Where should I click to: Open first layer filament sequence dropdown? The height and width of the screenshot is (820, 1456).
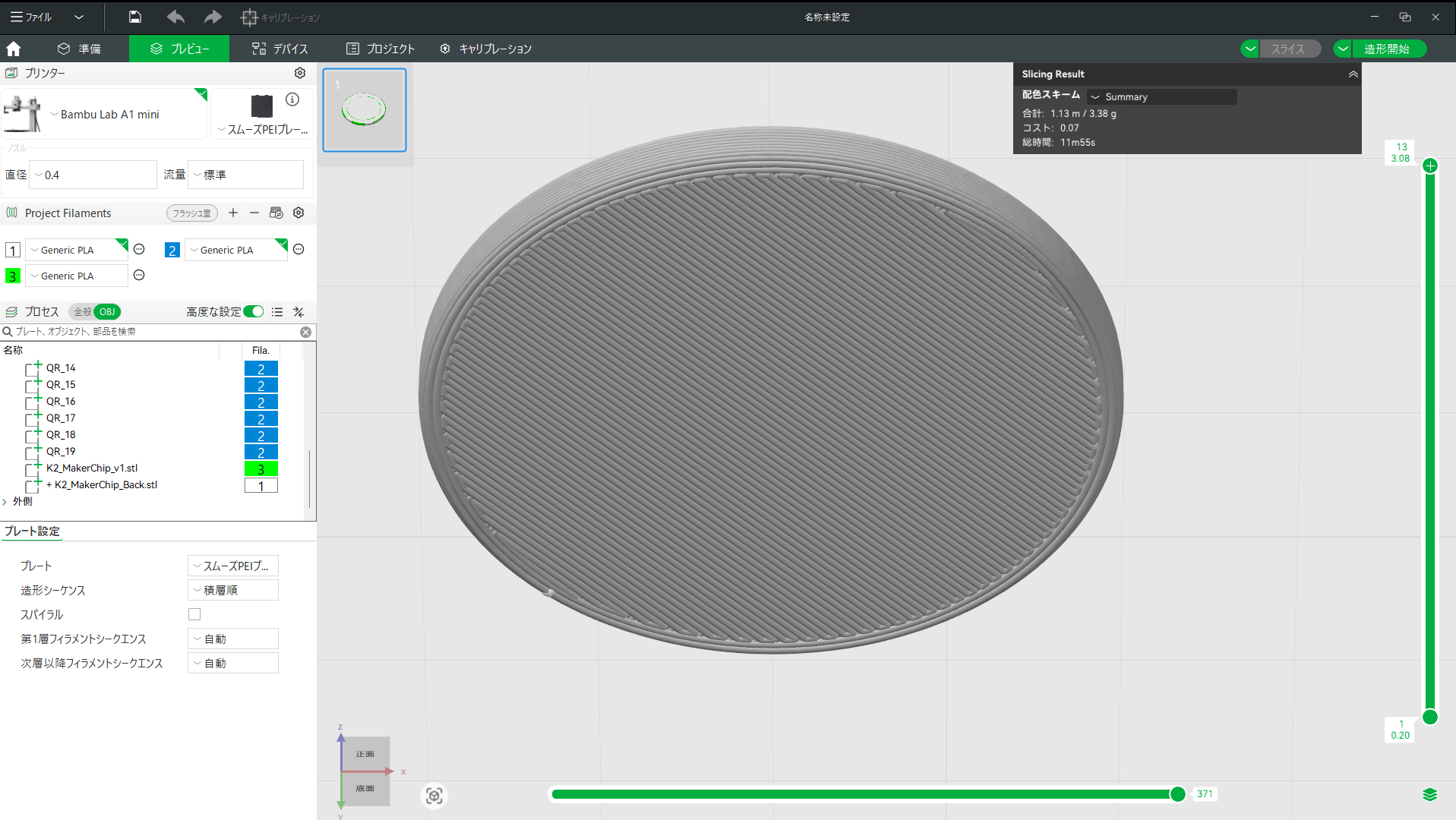click(233, 639)
